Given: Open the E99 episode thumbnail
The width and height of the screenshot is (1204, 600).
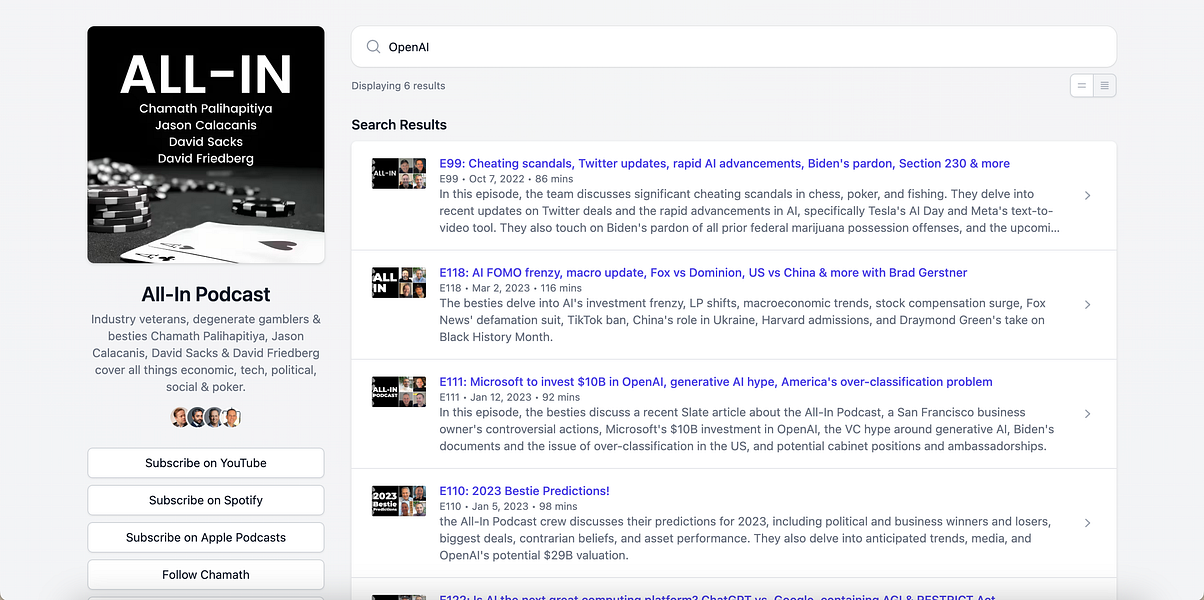Looking at the screenshot, I should click(x=399, y=173).
